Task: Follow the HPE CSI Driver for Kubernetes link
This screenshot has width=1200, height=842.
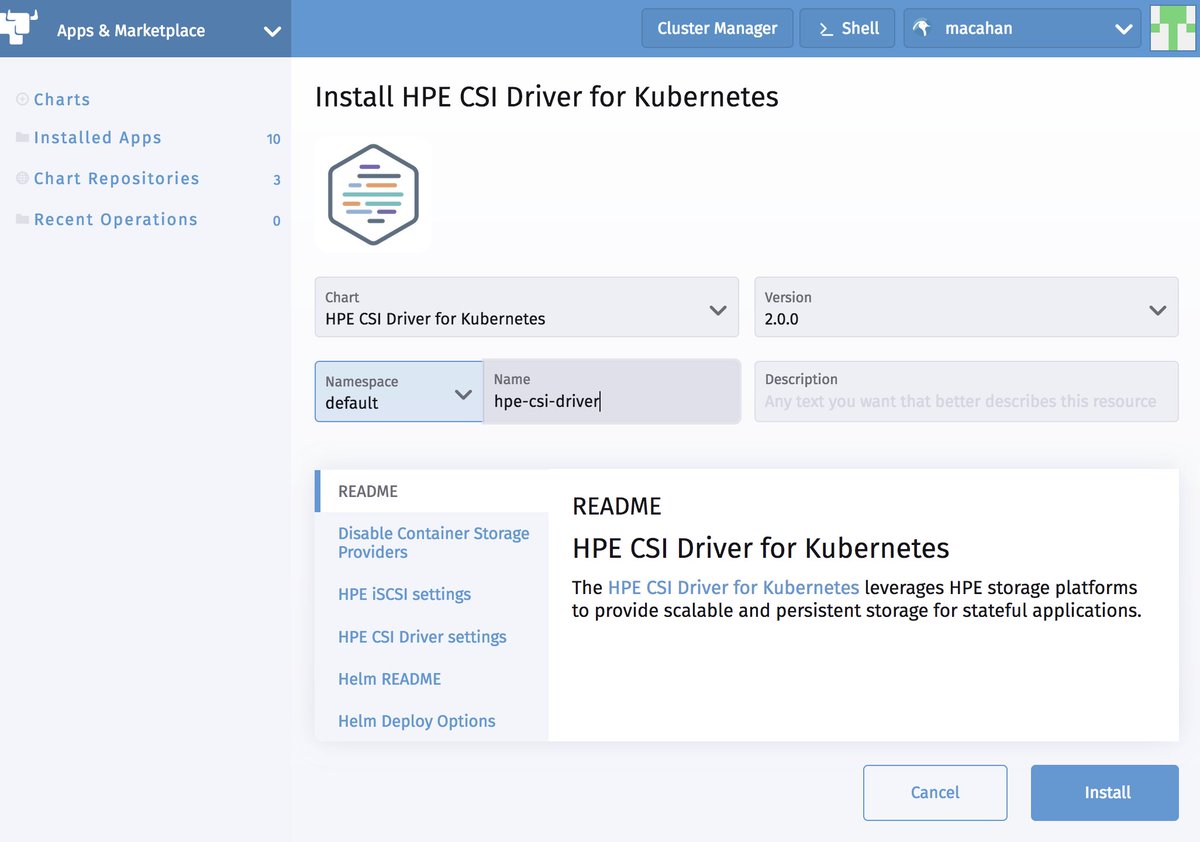Action: click(x=733, y=587)
